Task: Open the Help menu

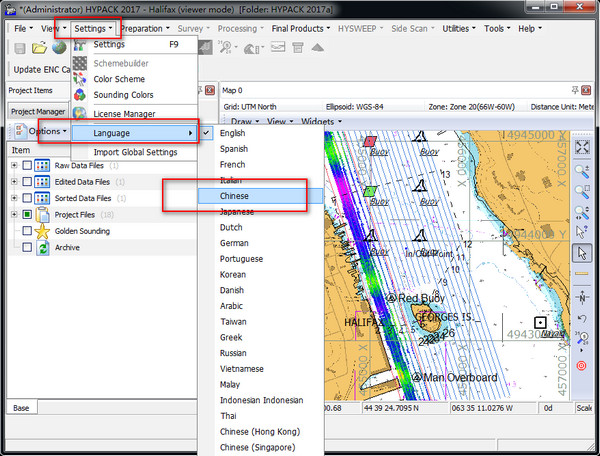Action: coord(530,29)
